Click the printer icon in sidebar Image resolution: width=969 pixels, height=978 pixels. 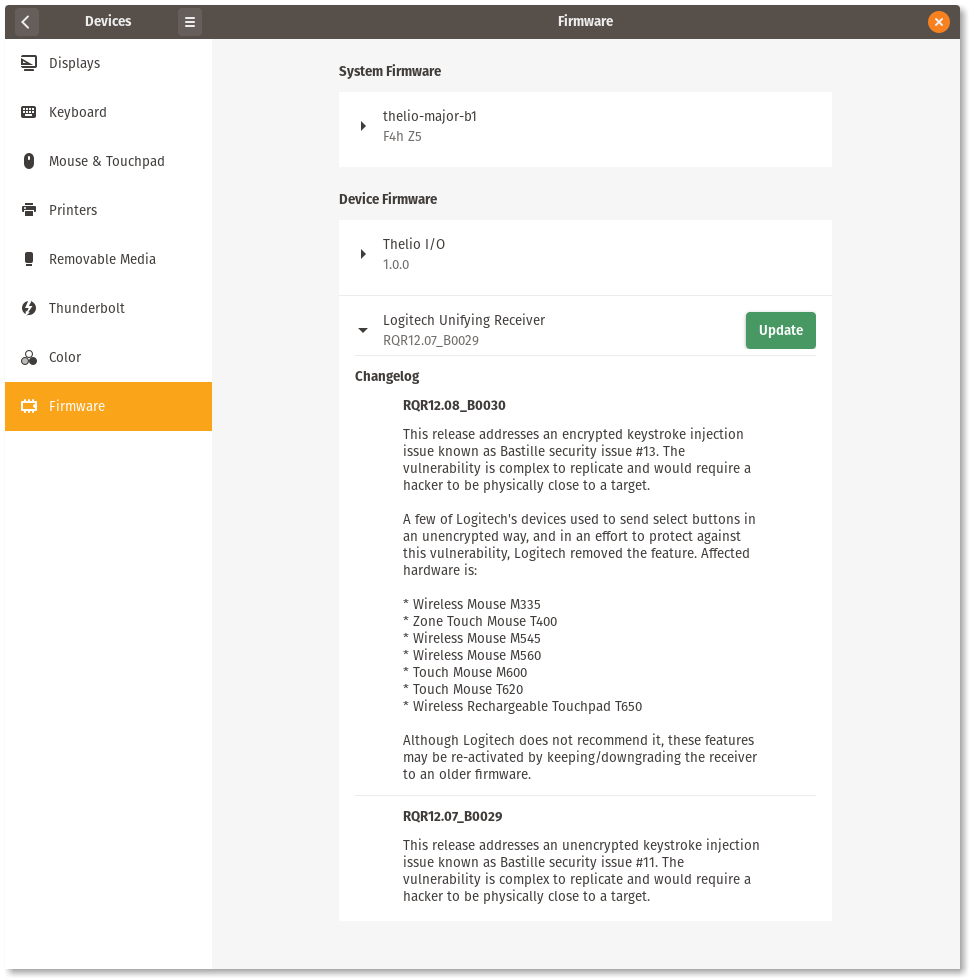(x=29, y=210)
